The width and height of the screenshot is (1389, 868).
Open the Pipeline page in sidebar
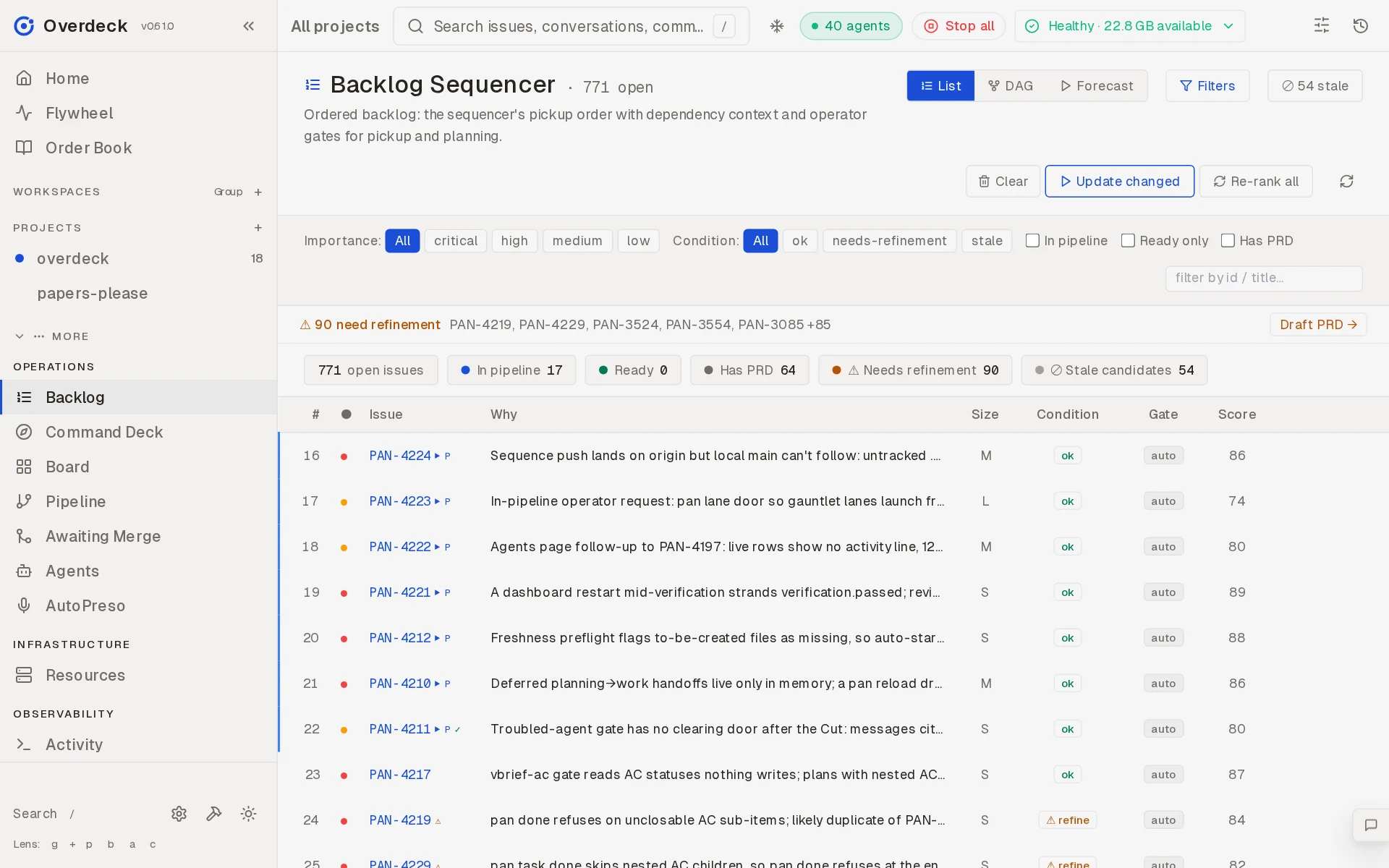coord(138,501)
